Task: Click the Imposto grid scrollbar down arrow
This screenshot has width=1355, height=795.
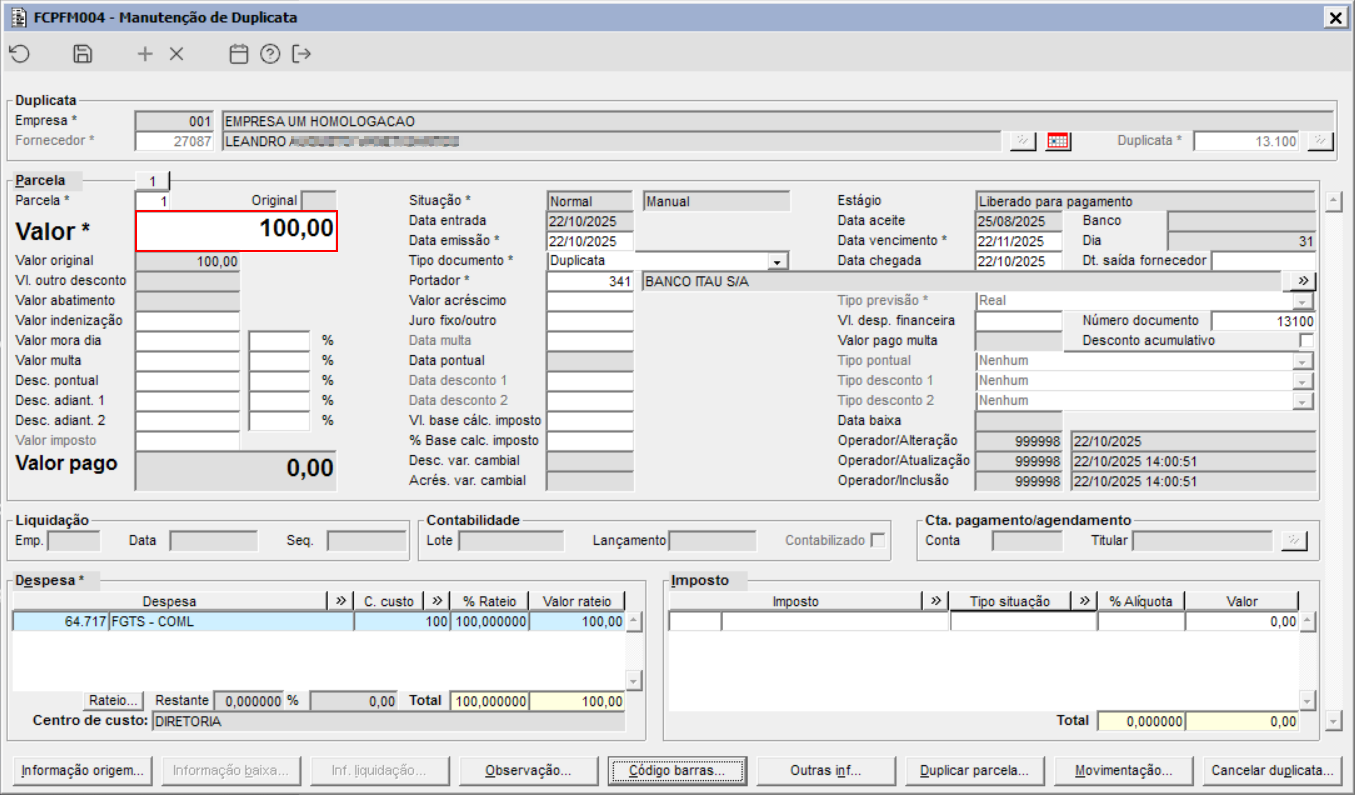Action: pyautogui.click(x=1307, y=701)
